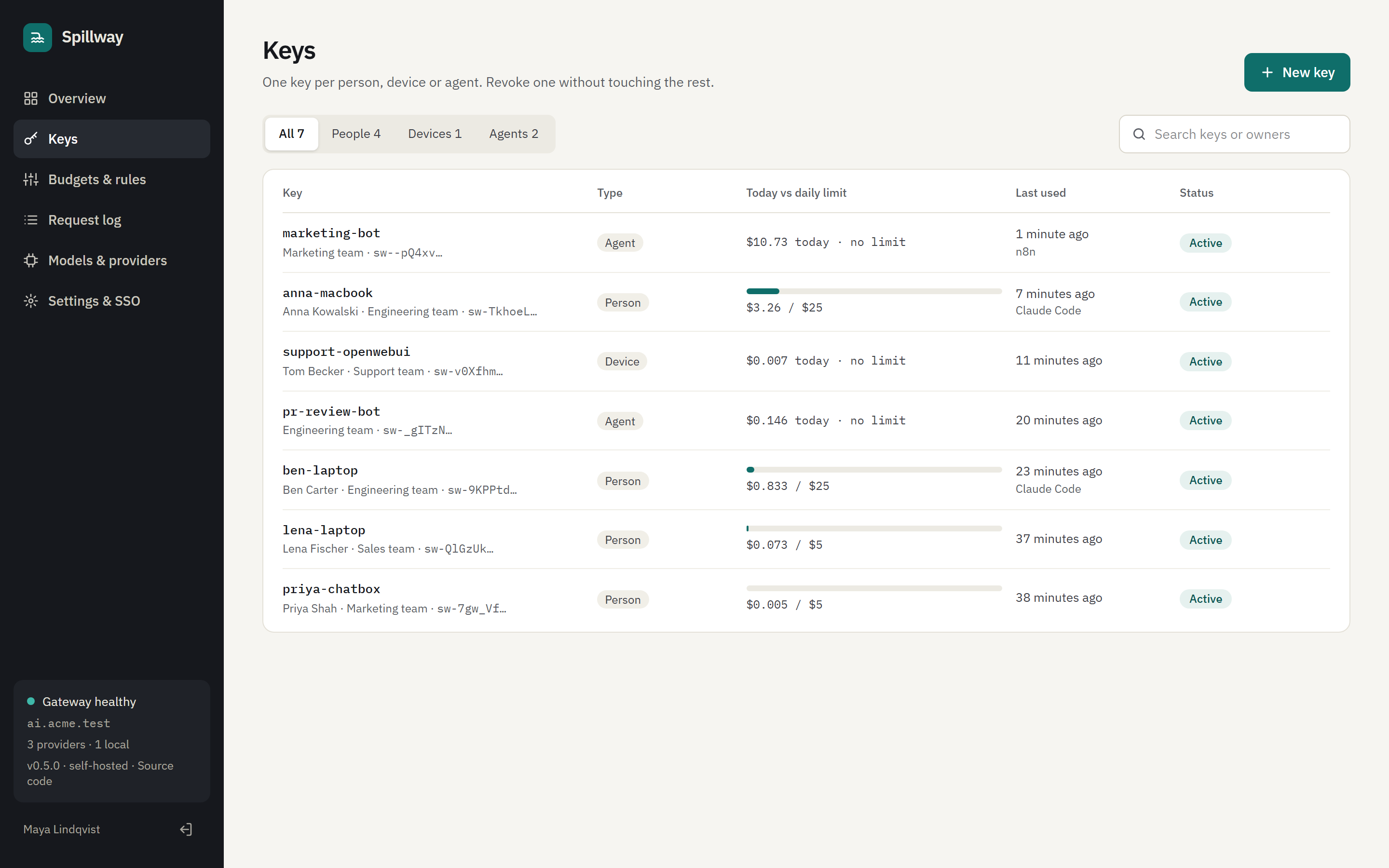Focus the Search keys or owners field

click(1235, 135)
